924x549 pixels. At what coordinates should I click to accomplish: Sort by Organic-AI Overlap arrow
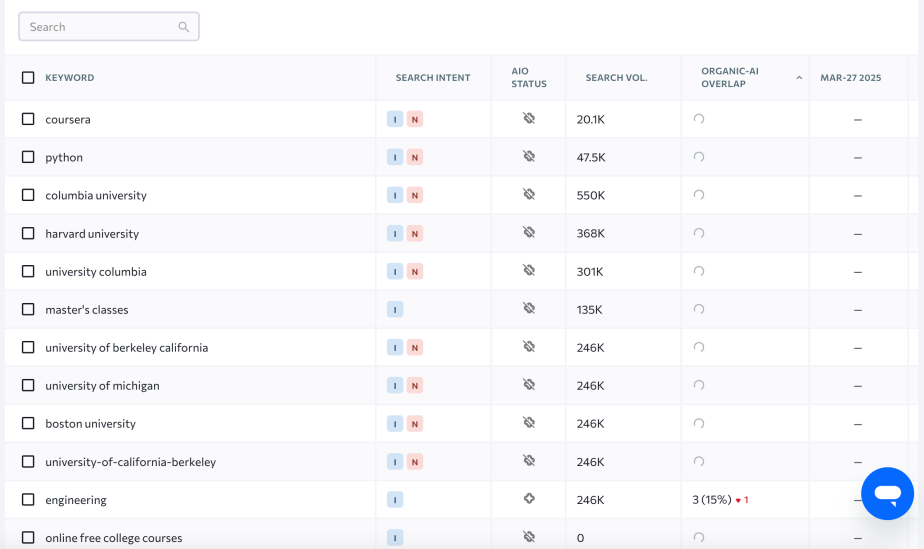click(799, 78)
